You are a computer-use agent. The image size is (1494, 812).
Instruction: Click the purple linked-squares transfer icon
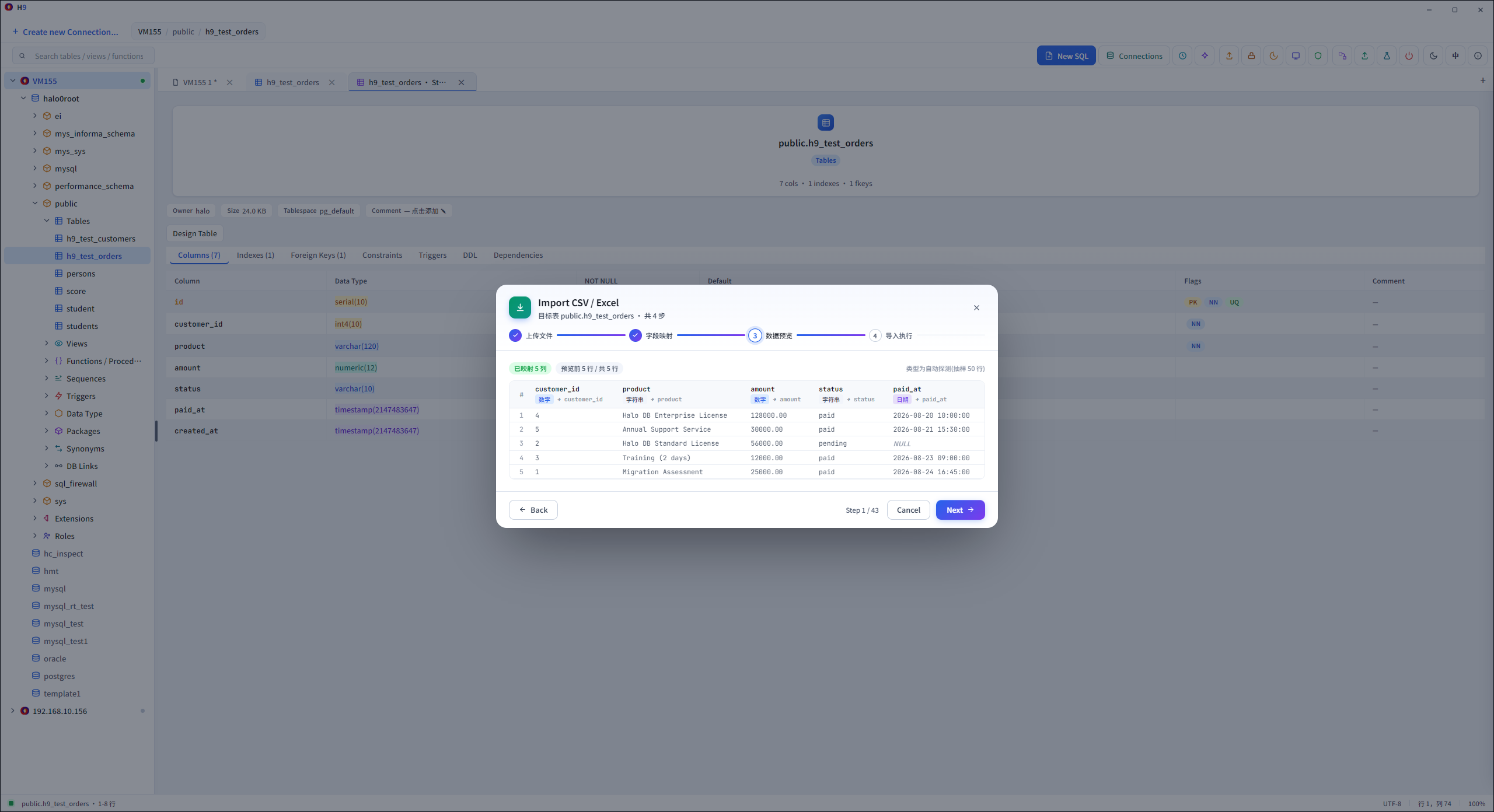click(x=1342, y=56)
